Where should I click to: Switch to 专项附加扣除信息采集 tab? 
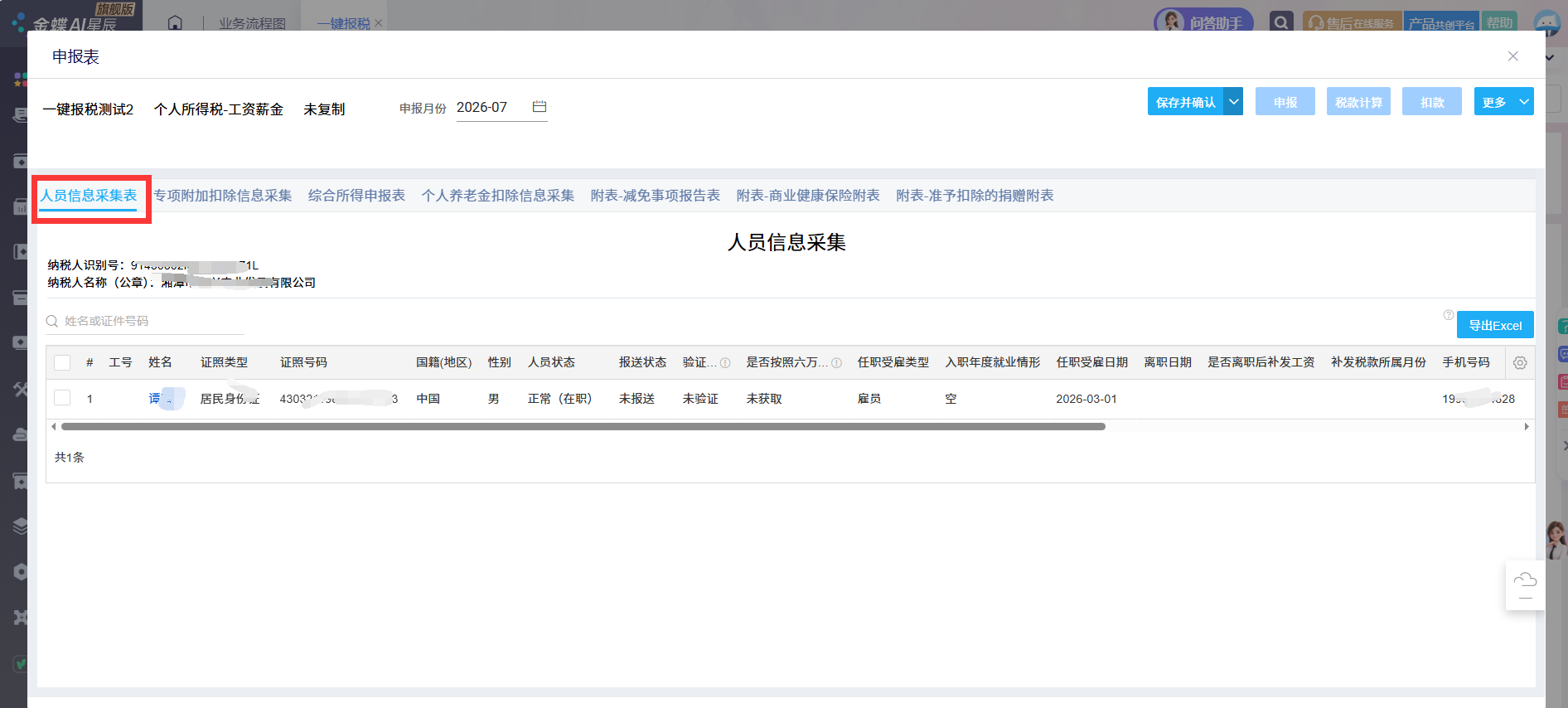pos(223,196)
